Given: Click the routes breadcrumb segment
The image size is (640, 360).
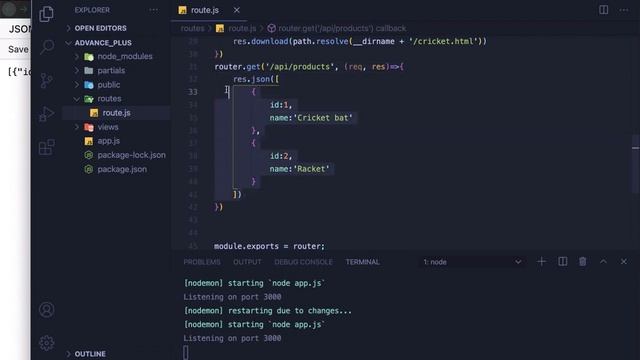Looking at the screenshot, I should tap(192, 28).
